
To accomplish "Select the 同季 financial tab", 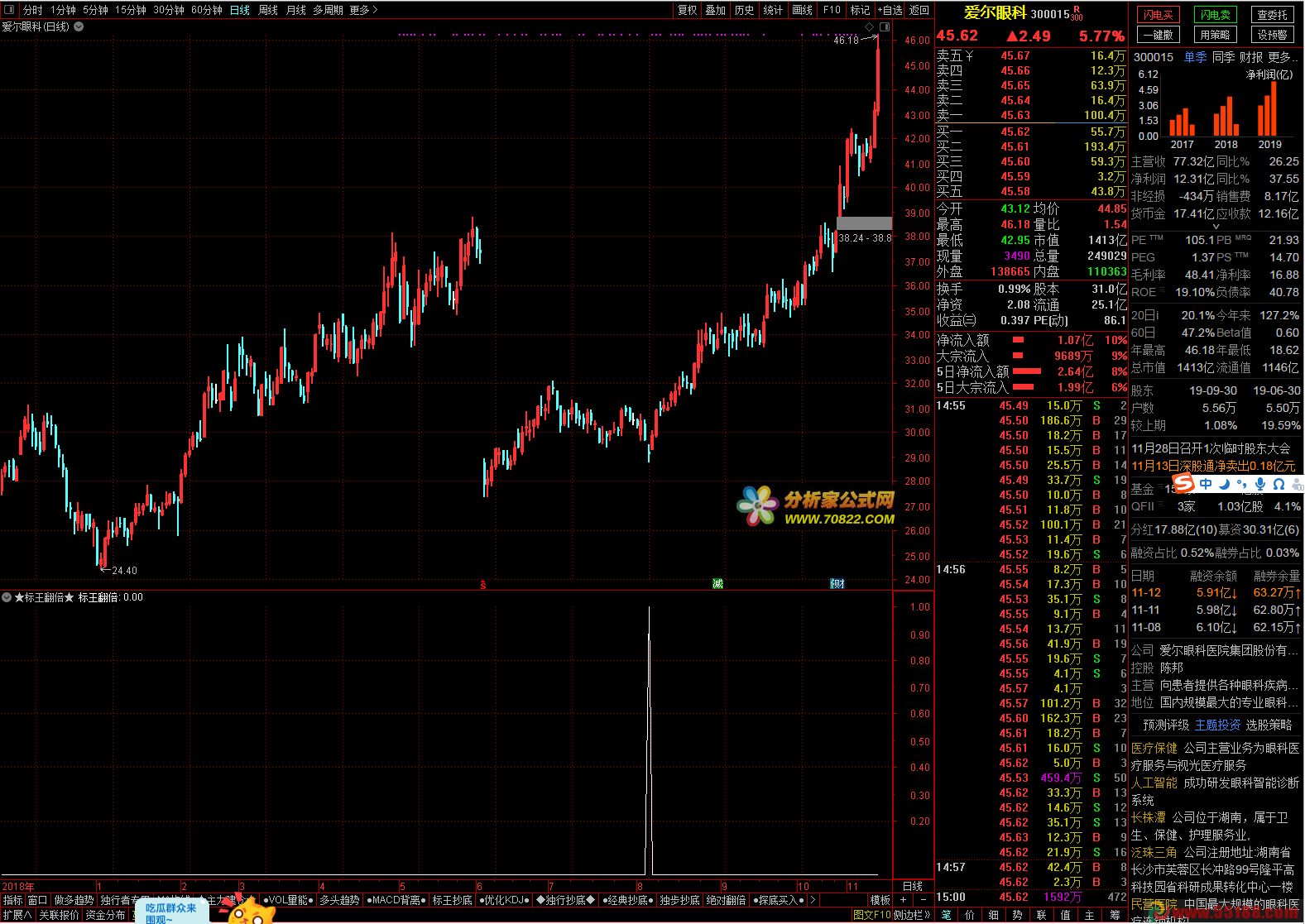I will point(1223,57).
